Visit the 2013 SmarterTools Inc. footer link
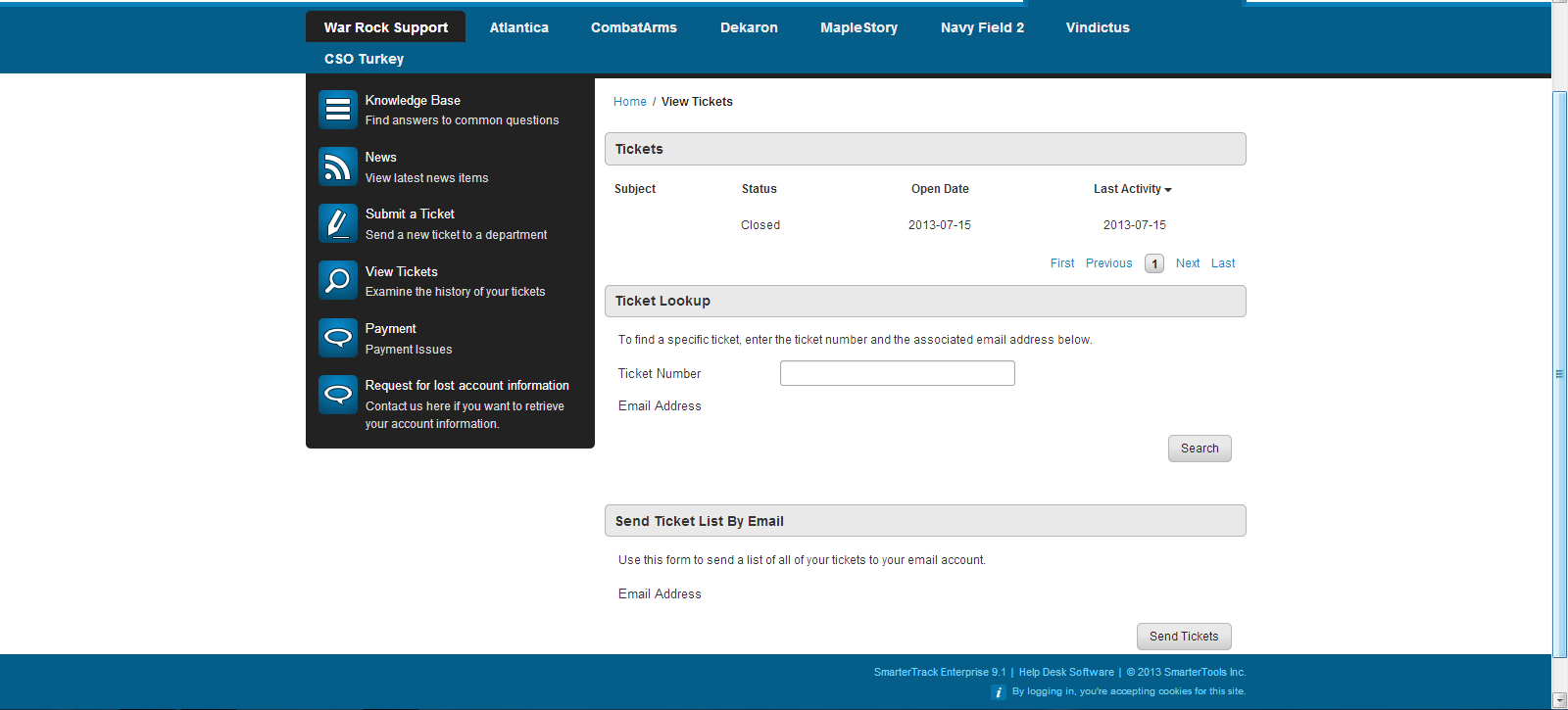Image resolution: width=1568 pixels, height=710 pixels. coord(1186,673)
